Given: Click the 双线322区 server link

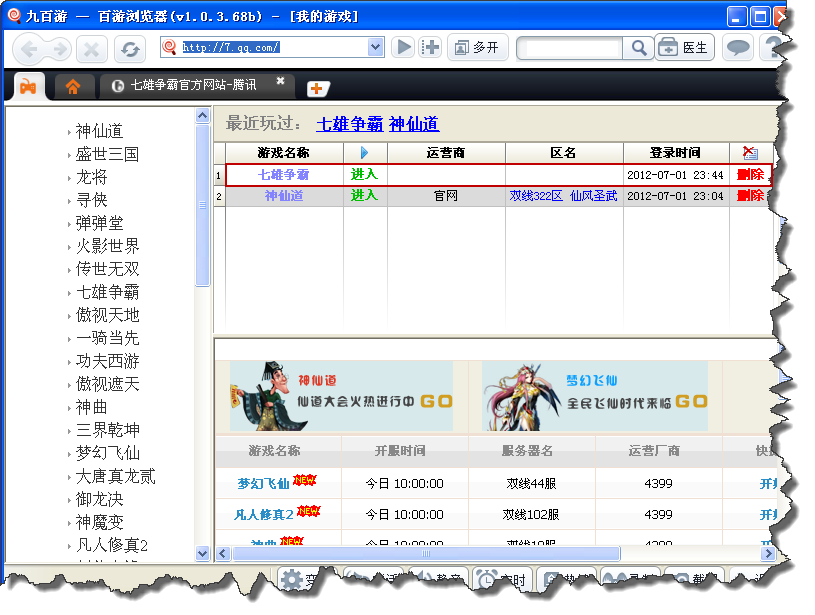Looking at the screenshot, I should coord(536,196).
